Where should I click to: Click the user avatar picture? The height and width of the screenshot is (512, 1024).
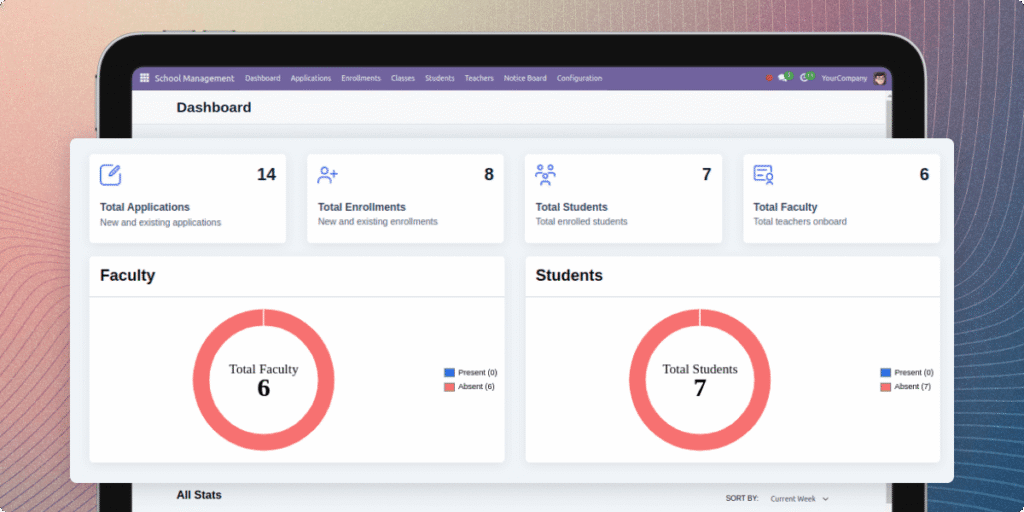[x=880, y=78]
